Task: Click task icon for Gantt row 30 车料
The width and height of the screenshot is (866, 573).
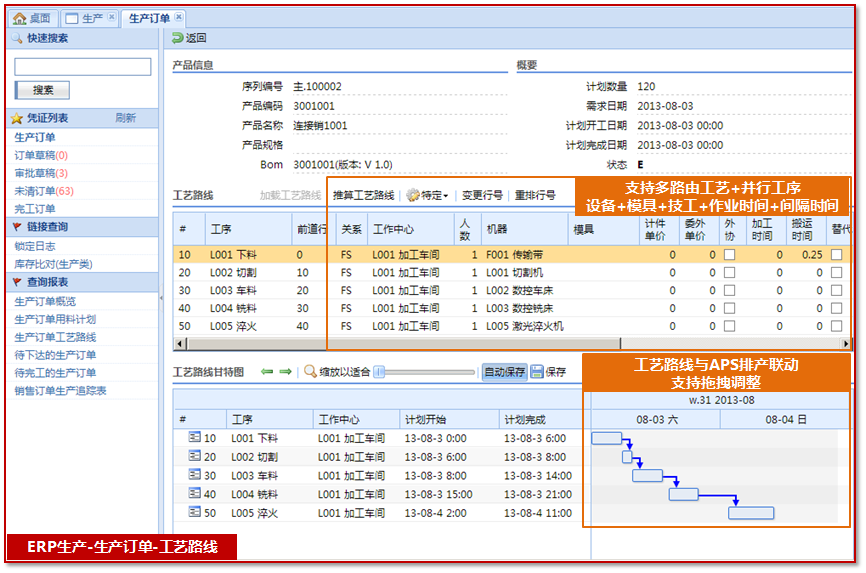Action: pos(194,474)
